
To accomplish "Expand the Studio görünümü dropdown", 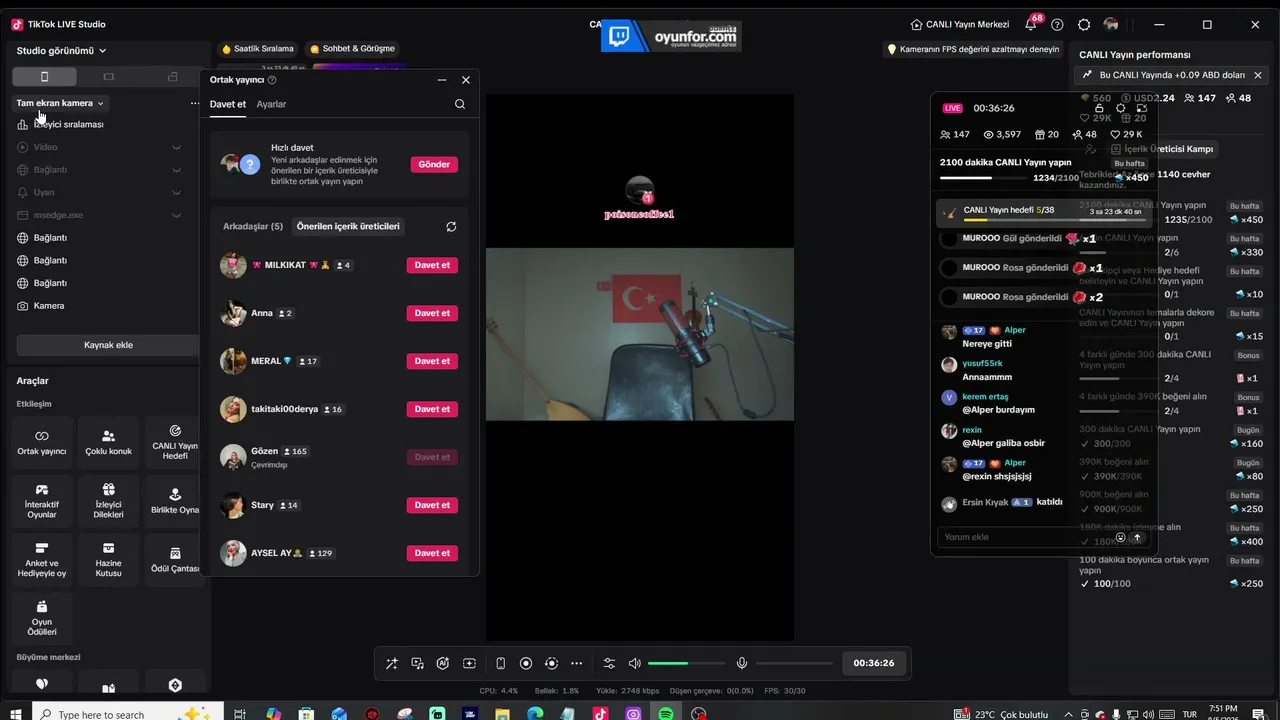I will [x=62, y=51].
